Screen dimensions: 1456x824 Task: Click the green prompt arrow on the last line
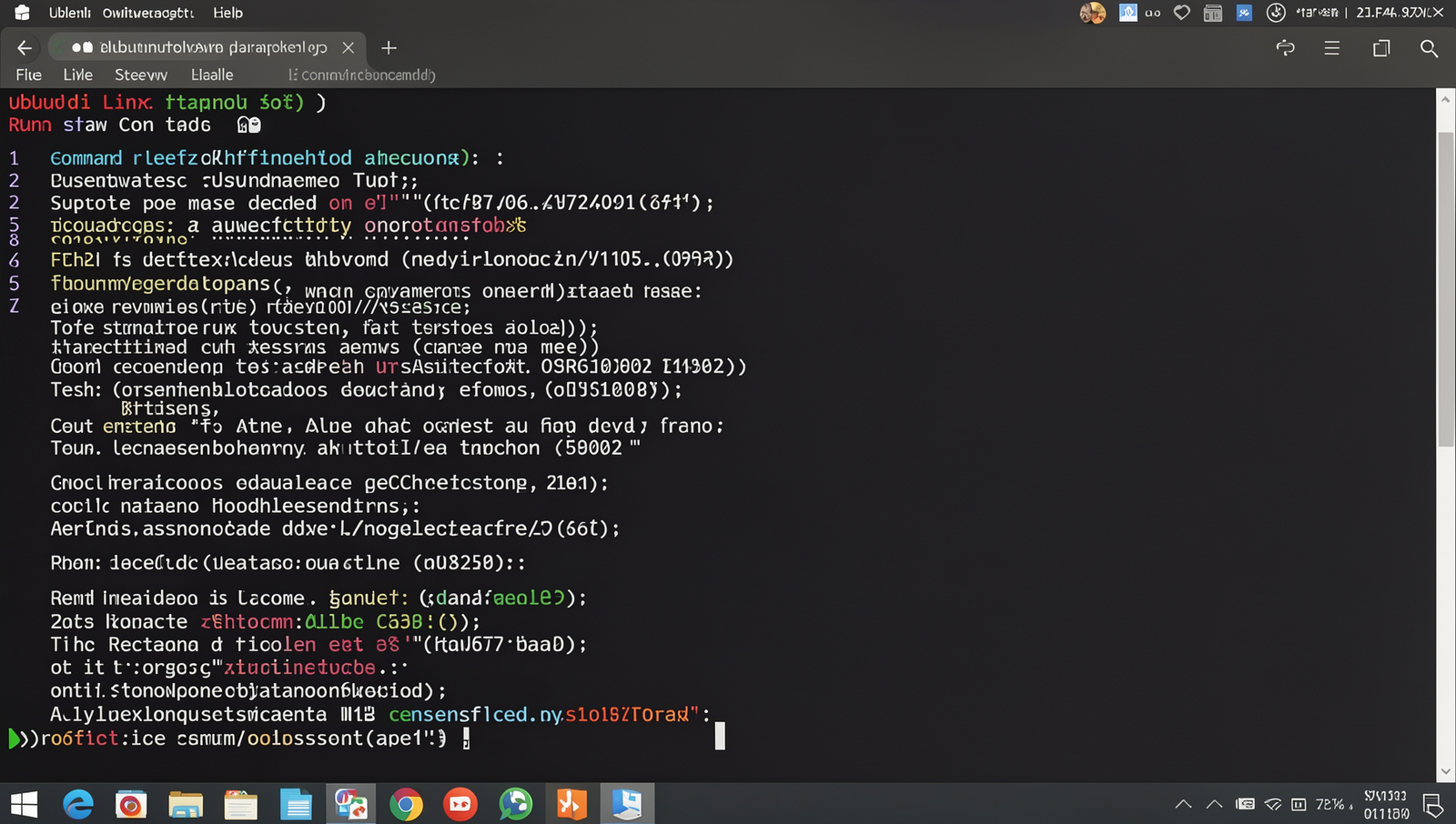(x=14, y=739)
